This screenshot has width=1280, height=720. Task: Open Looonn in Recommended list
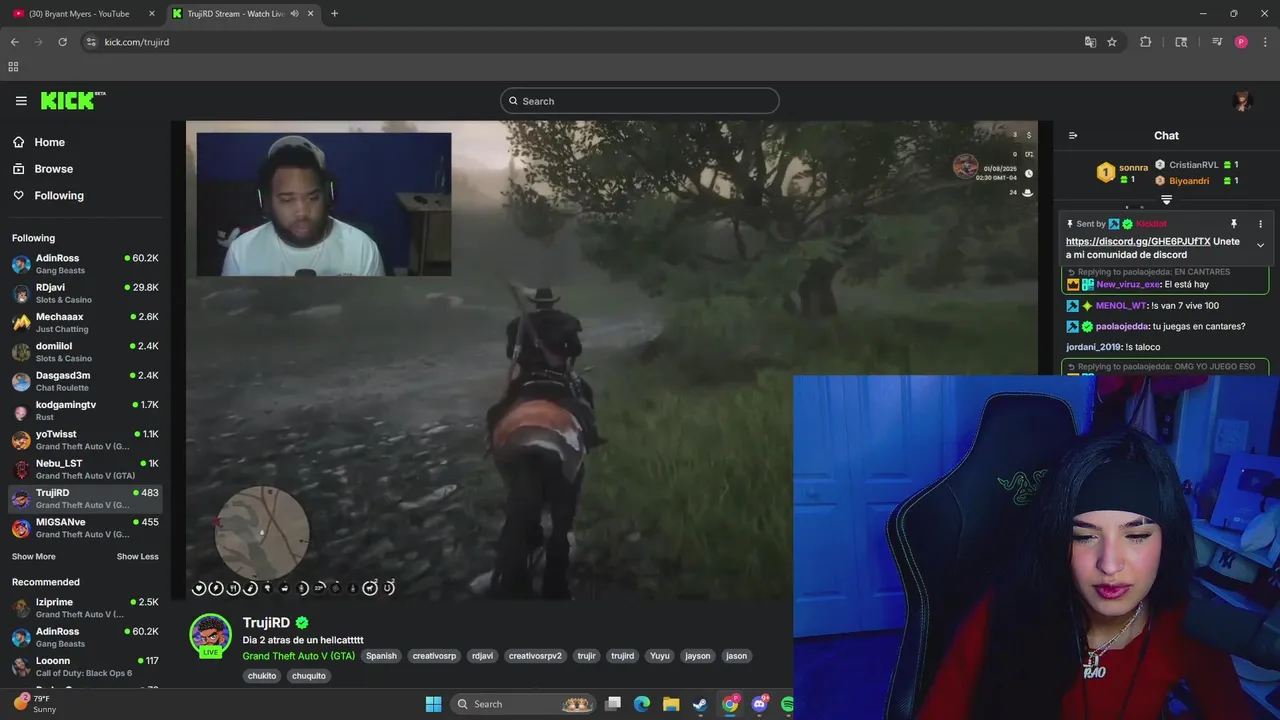(x=84, y=666)
